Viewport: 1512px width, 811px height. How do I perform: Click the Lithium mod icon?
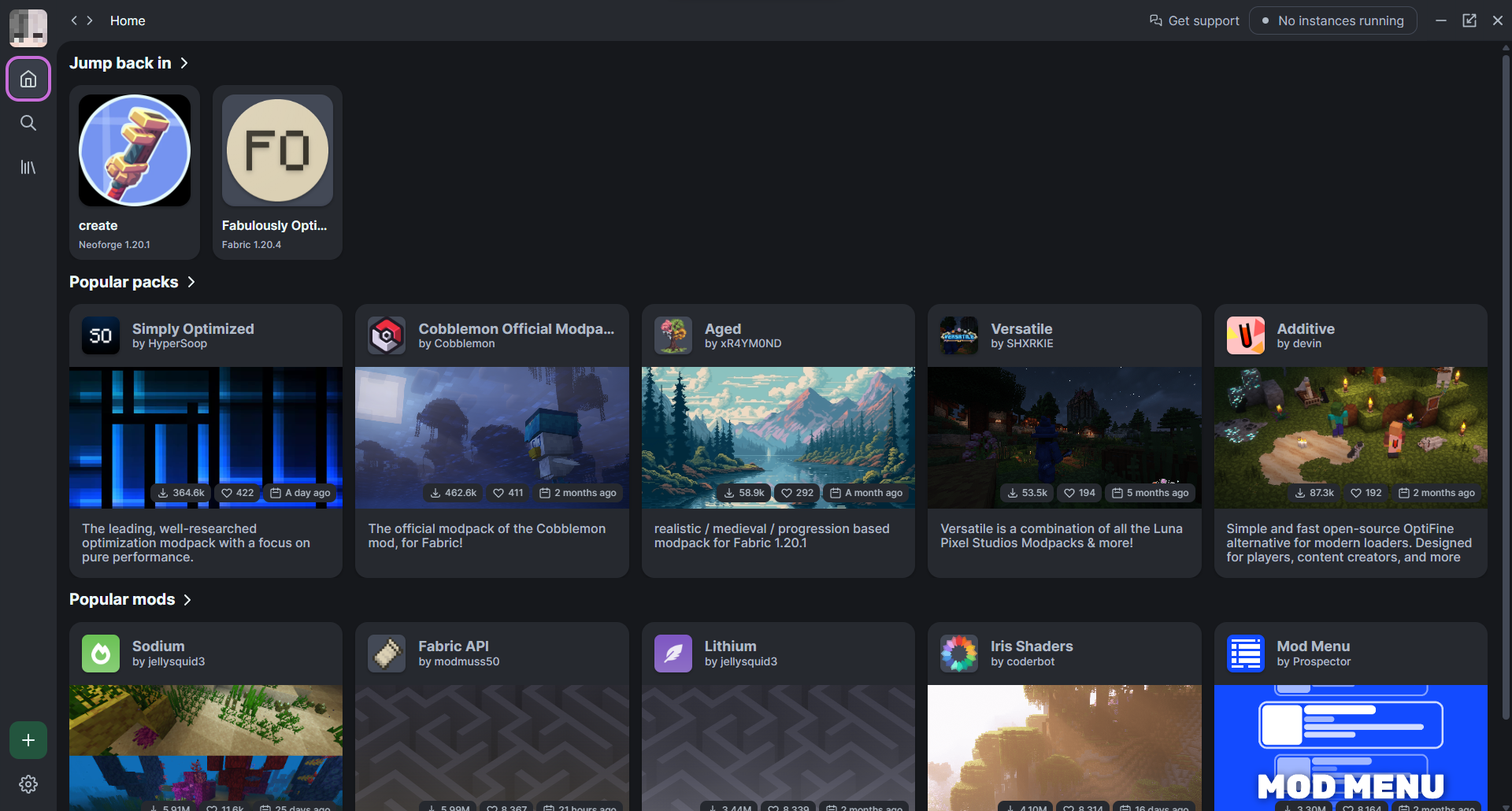(673, 654)
